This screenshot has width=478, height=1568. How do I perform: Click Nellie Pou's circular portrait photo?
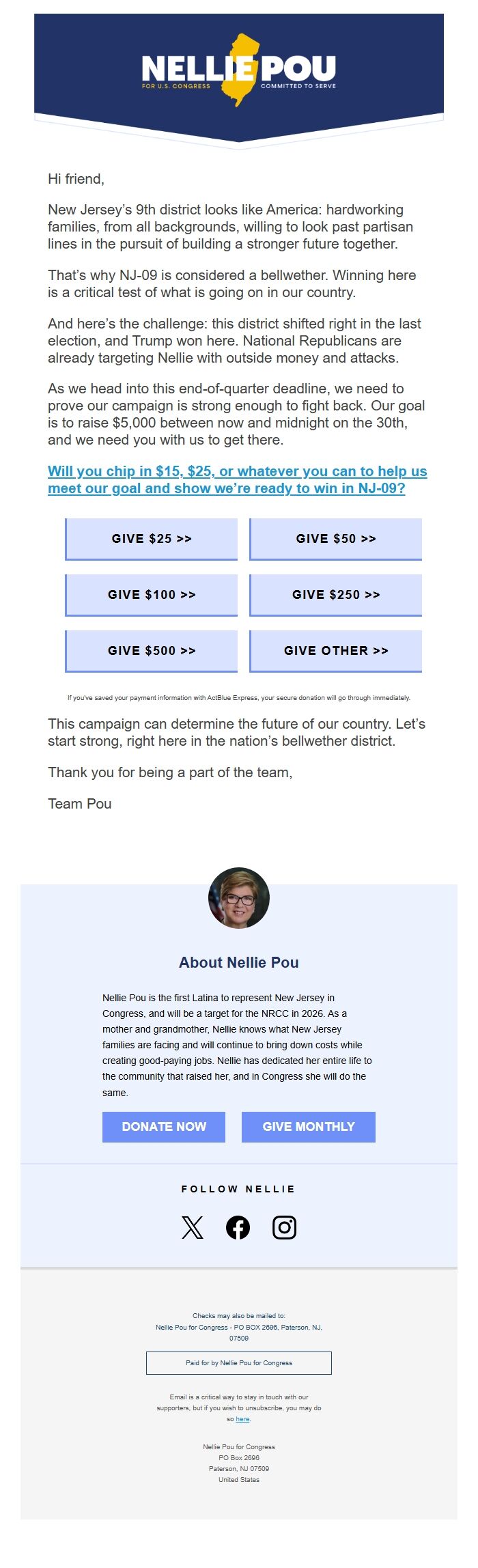[x=239, y=897]
